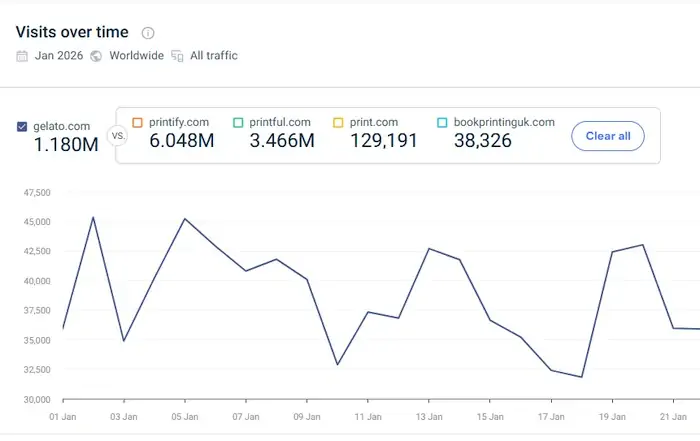Open the Jan 2026 date filter
Viewport: 700px width, 441px height.
coord(58,56)
